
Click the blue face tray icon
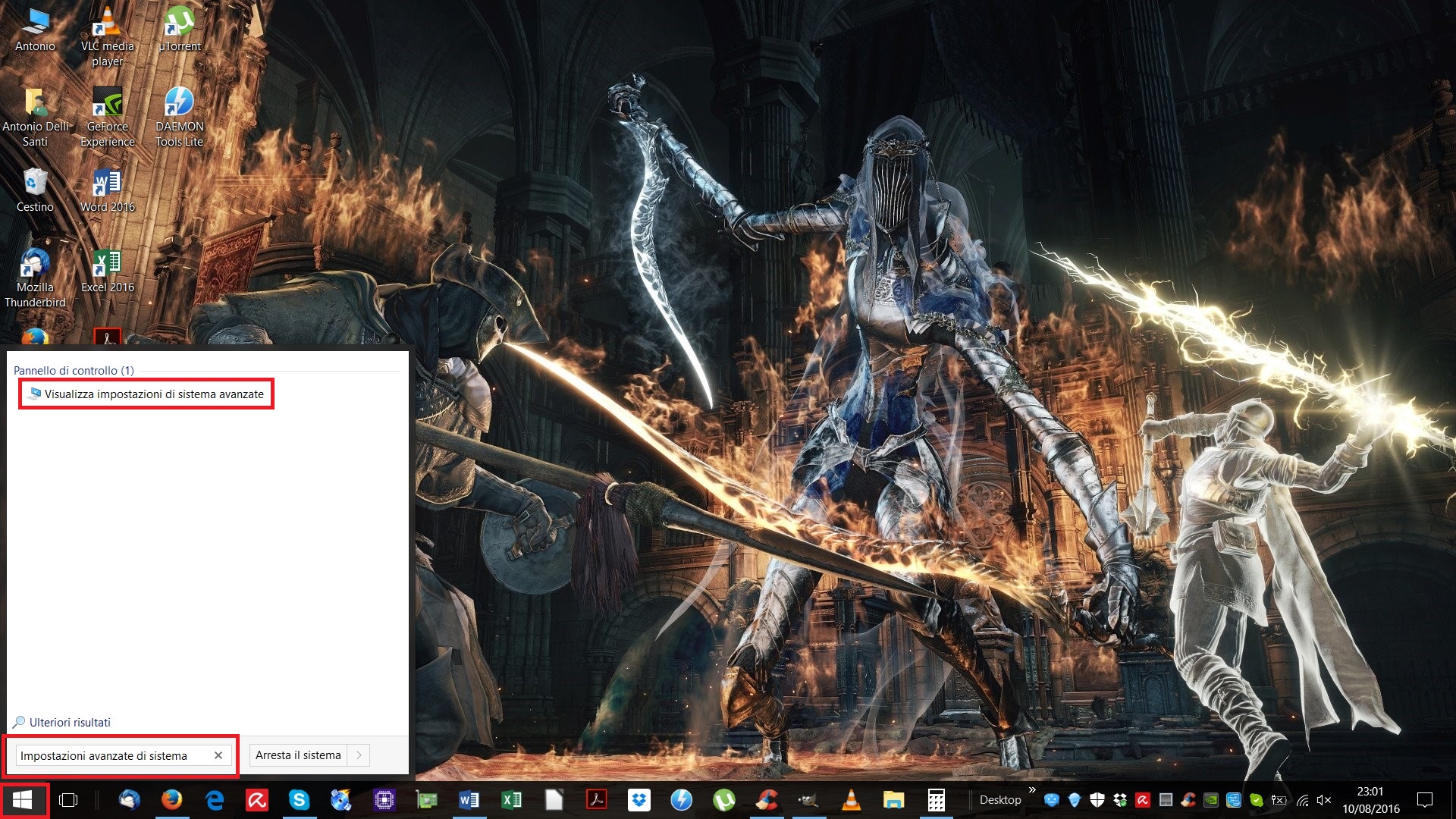1052,800
